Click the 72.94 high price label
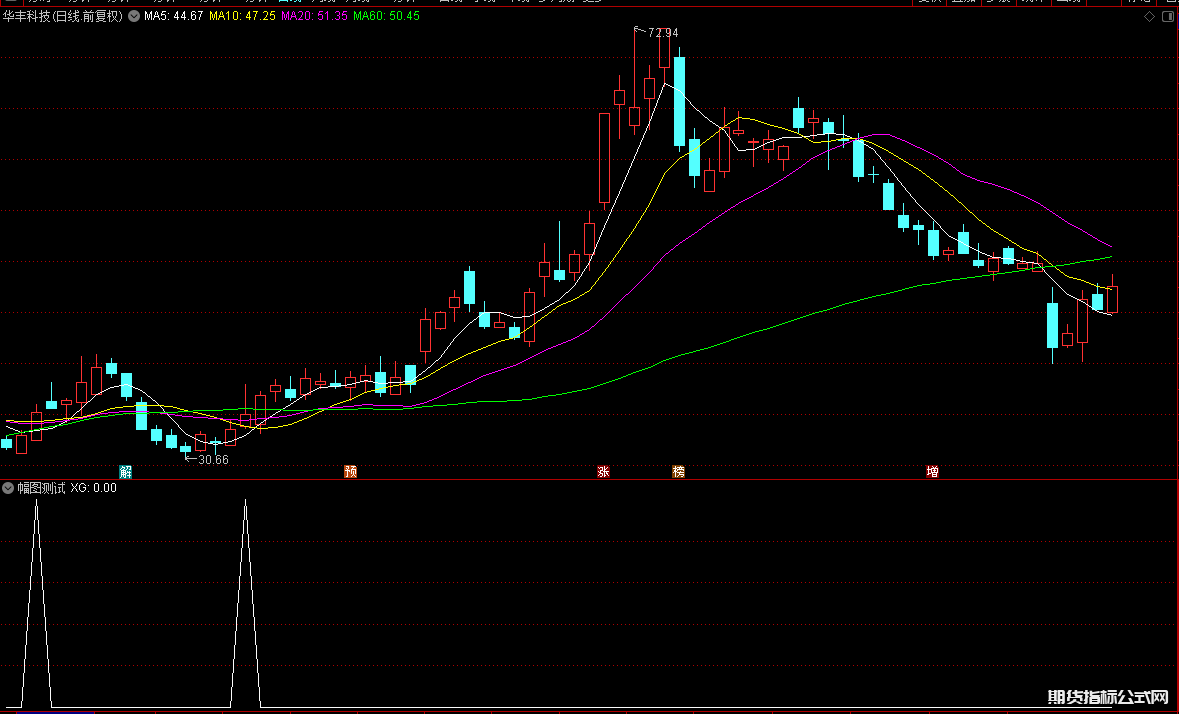Screen dimensions: 1179x714 662,33
